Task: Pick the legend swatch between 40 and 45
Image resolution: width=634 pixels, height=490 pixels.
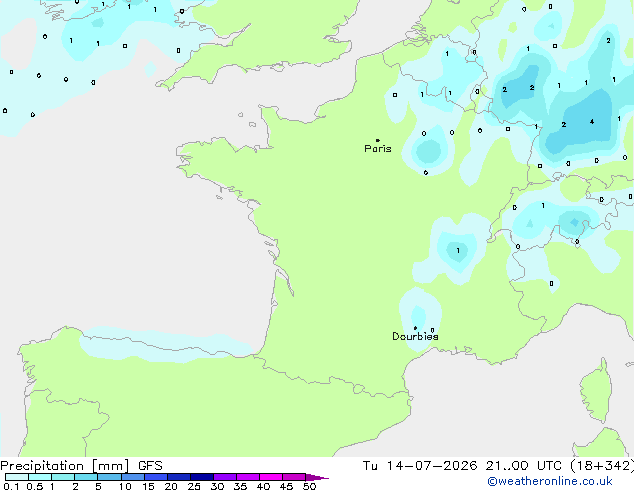Action: [x=271, y=477]
